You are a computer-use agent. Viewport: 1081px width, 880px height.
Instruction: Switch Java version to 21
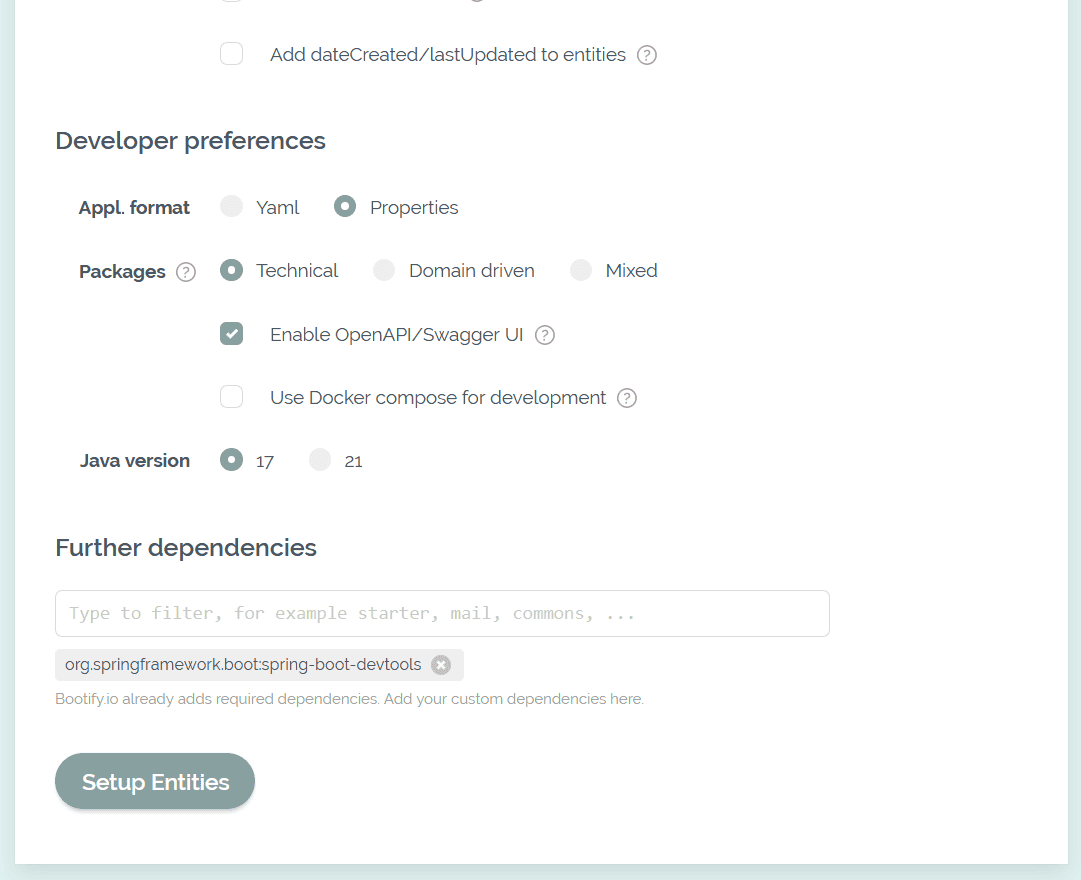(320, 460)
